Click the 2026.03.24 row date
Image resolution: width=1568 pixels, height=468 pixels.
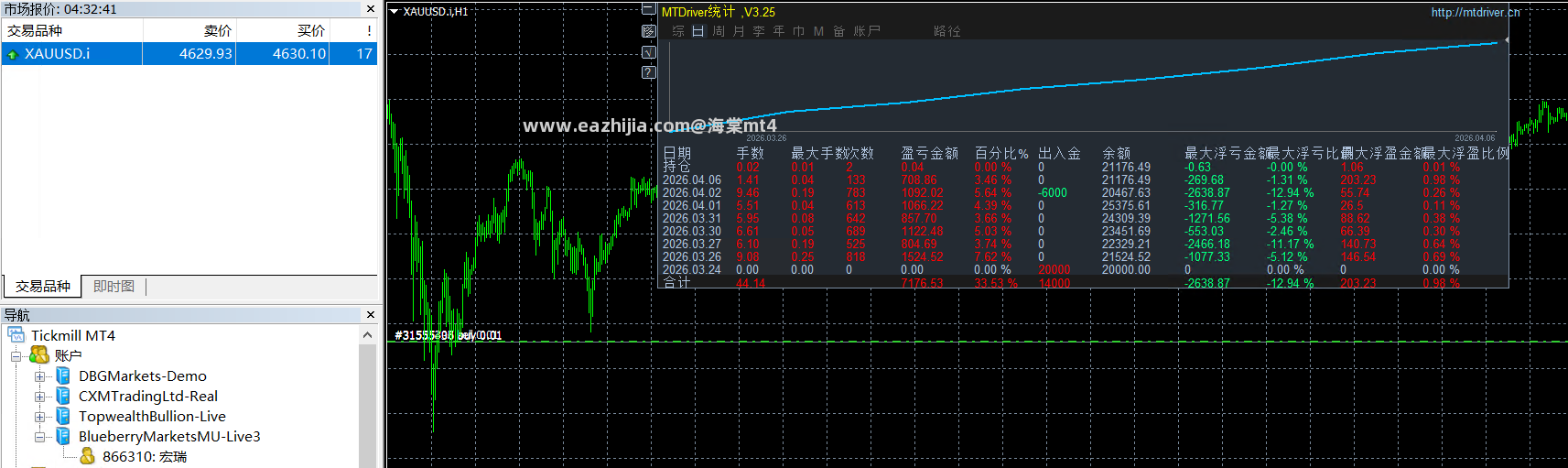pyautogui.click(x=692, y=270)
